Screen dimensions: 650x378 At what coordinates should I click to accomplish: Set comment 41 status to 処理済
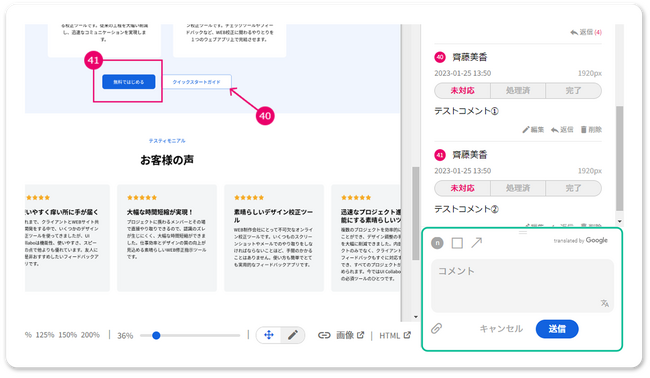518,188
